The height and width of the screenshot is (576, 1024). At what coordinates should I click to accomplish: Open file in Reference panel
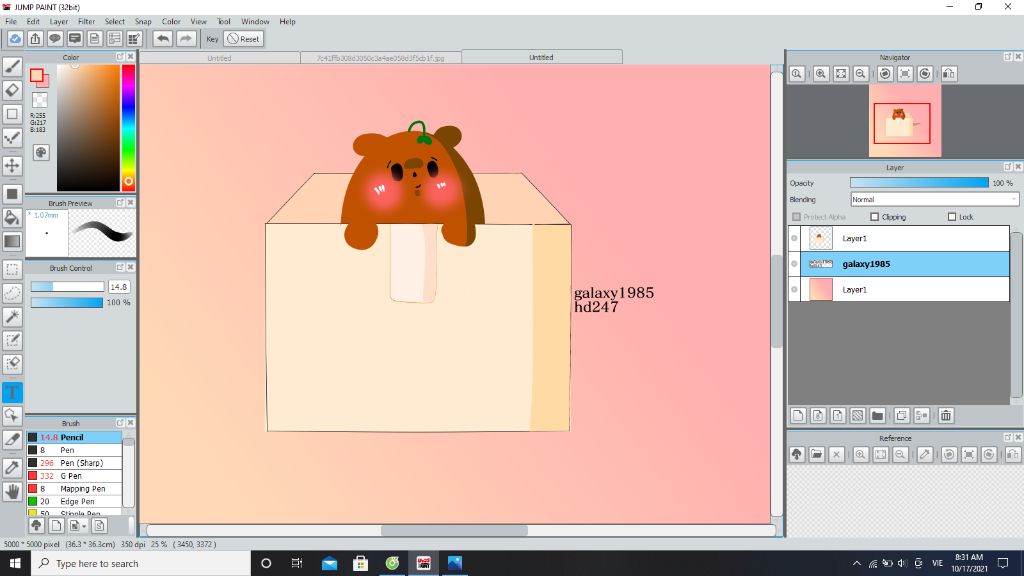[x=816, y=455]
